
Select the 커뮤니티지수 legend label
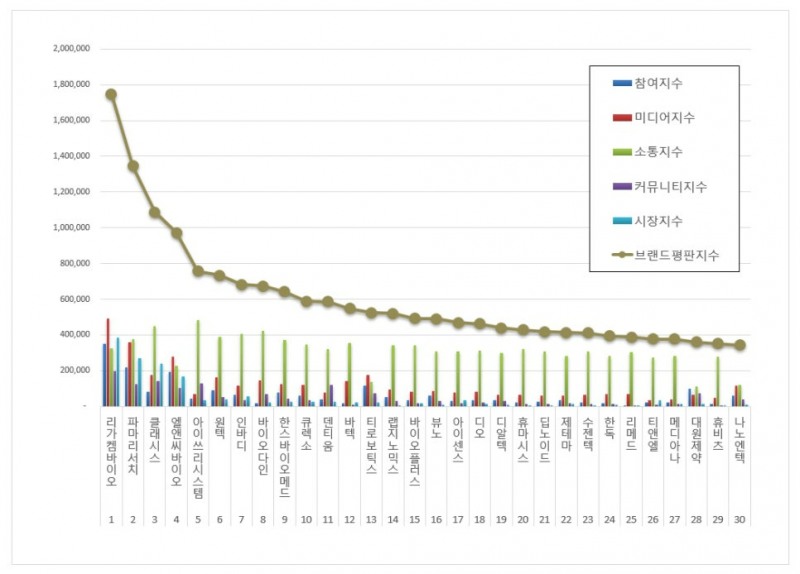670,187
